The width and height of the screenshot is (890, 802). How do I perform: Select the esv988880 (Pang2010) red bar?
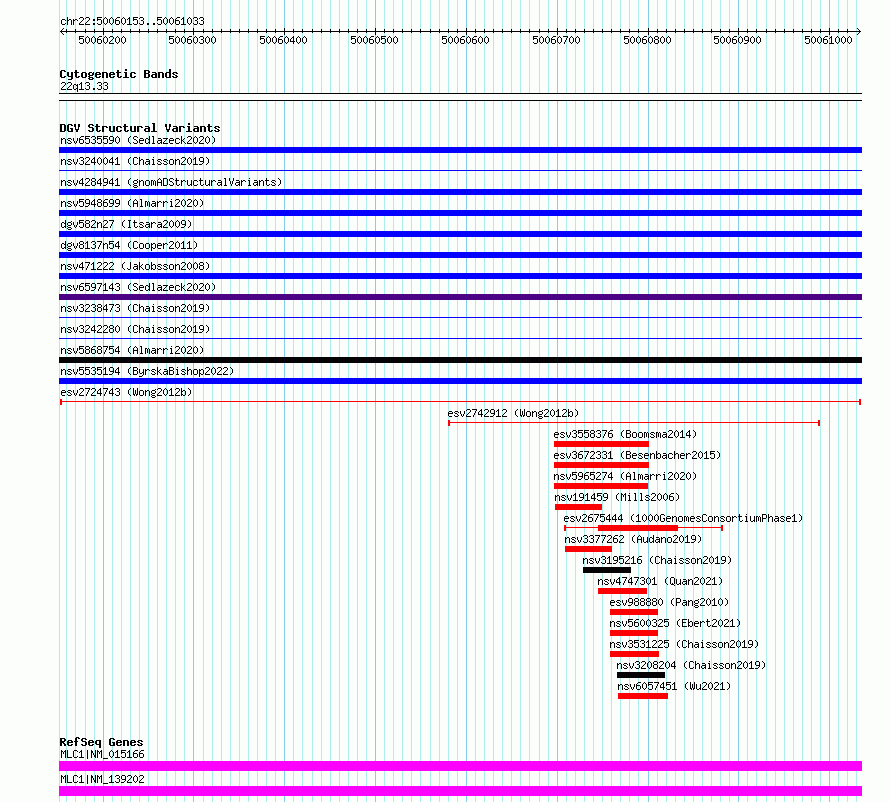pyautogui.click(x=634, y=612)
